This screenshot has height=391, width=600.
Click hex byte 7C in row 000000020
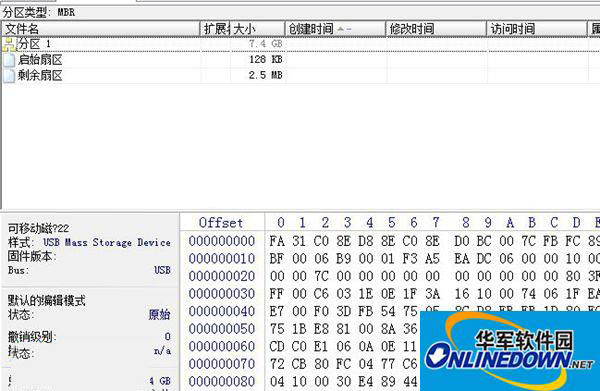coord(321,277)
